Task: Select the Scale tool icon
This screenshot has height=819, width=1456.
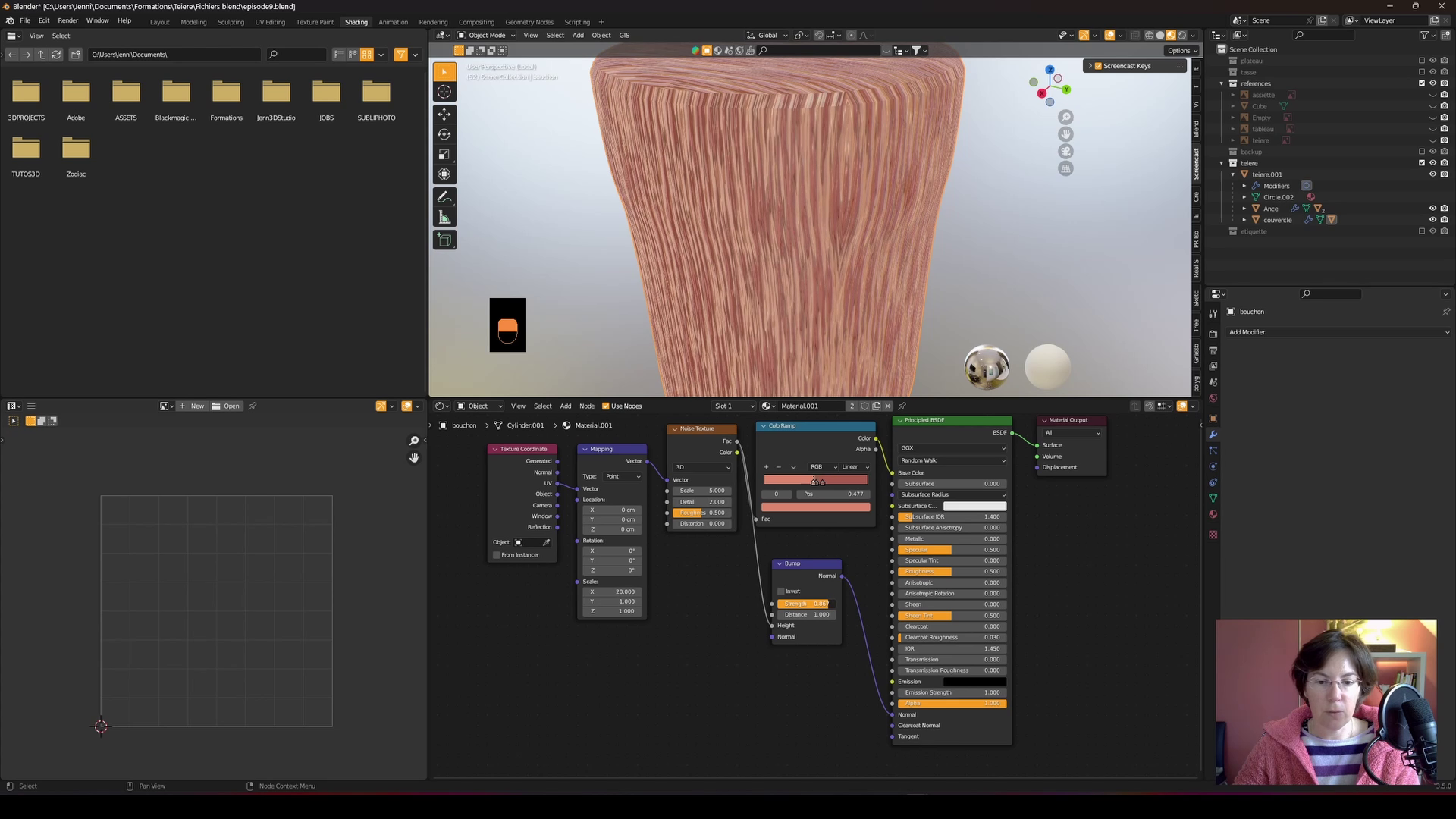Action: pos(444,155)
